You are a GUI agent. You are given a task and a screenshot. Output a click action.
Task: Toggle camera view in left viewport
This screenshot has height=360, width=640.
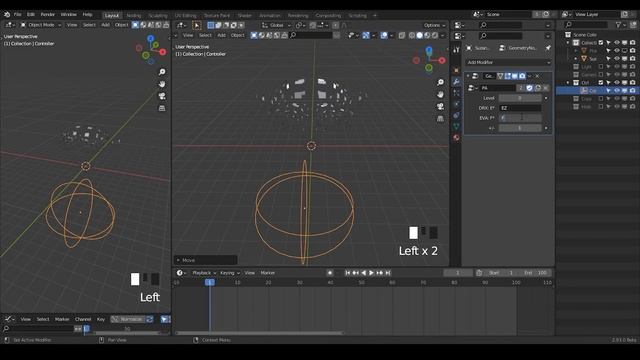(162, 96)
